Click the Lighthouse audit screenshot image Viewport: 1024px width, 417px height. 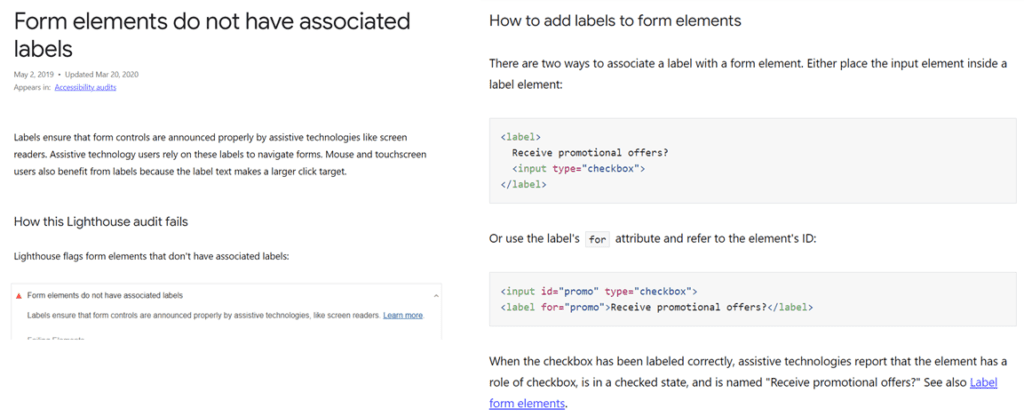pos(227,311)
